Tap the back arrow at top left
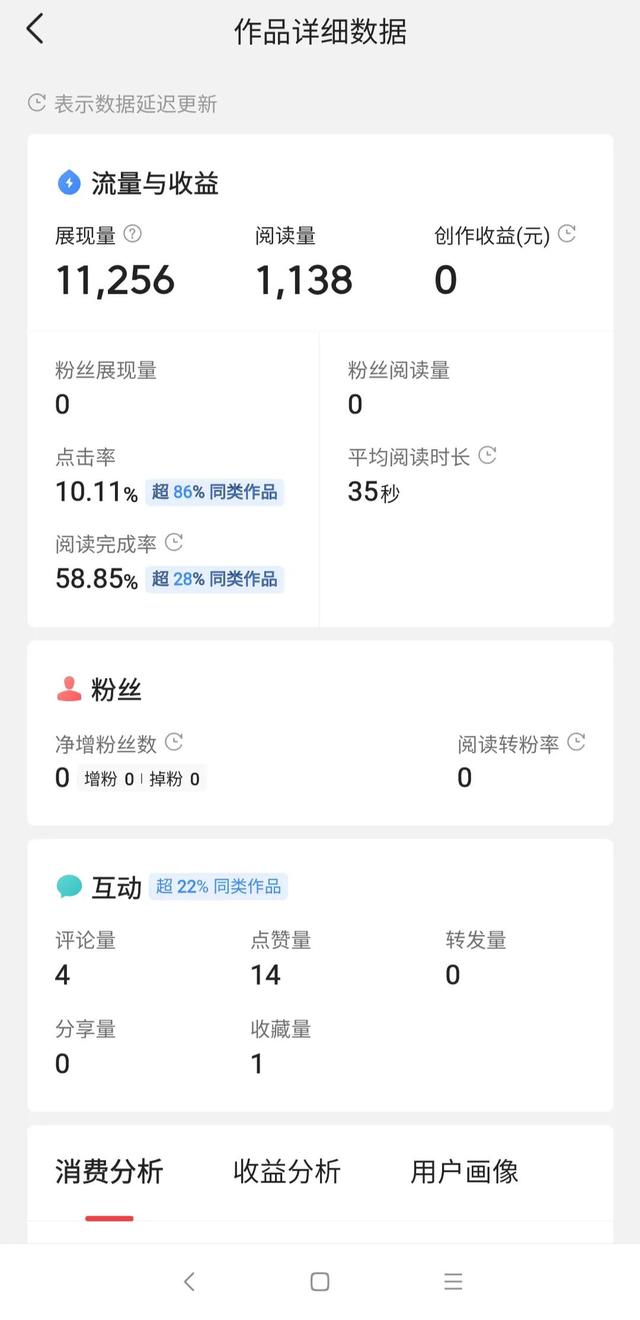The height and width of the screenshot is (1320, 640). [x=35, y=29]
